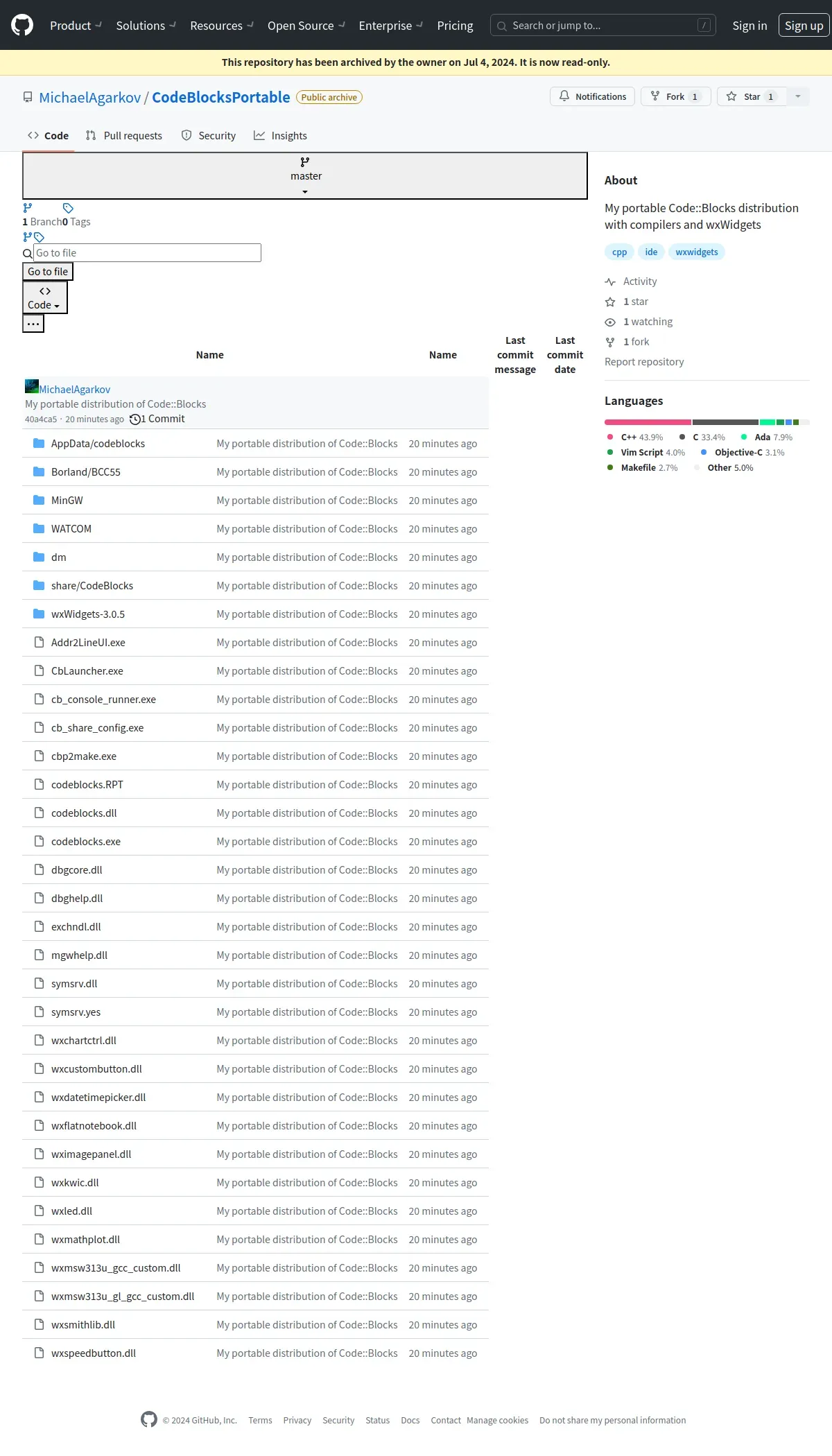This screenshot has width=832, height=1456.
Task: Open the MichaelAgarkov owner link
Action: (x=90, y=97)
